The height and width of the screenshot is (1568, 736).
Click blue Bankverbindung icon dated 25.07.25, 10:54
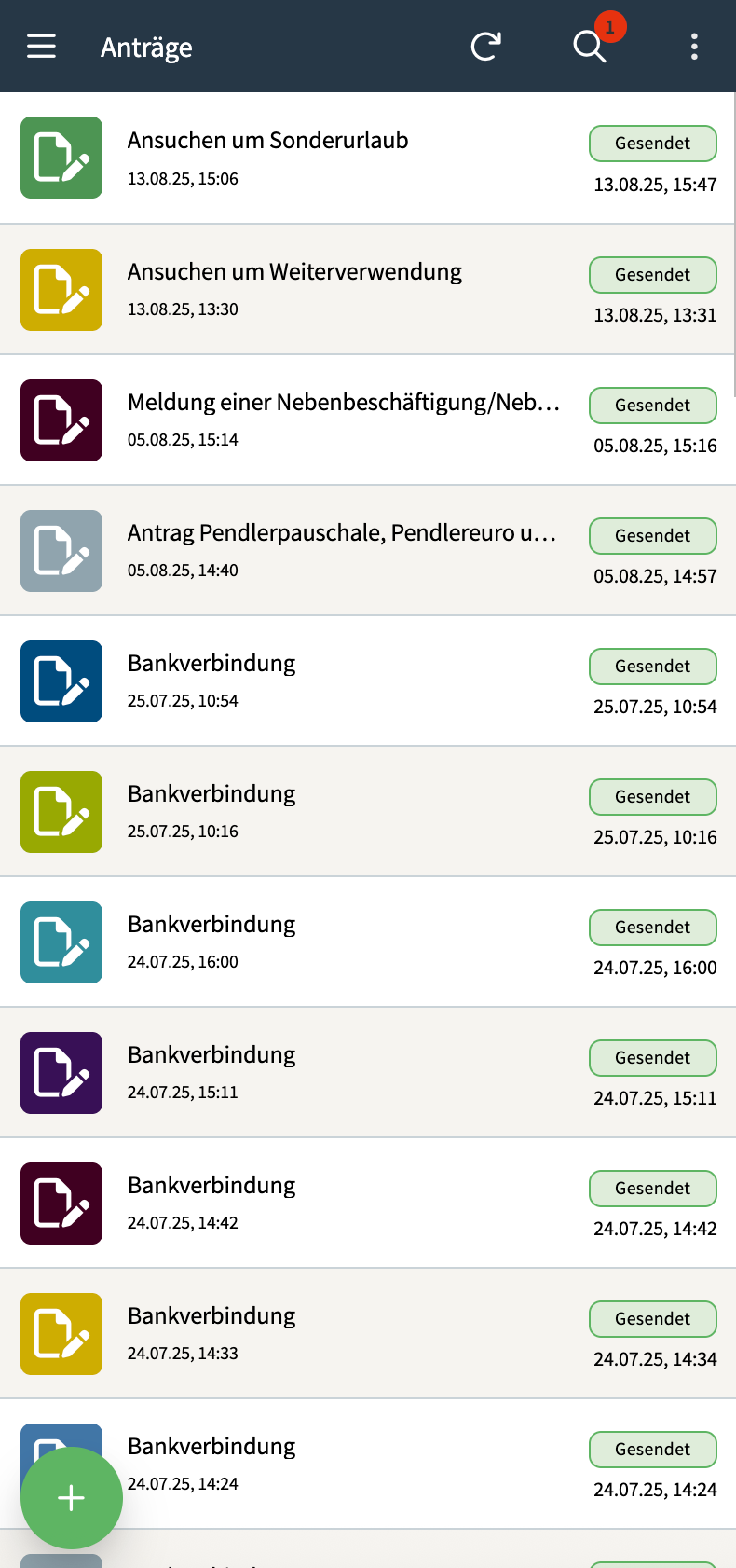click(x=61, y=681)
